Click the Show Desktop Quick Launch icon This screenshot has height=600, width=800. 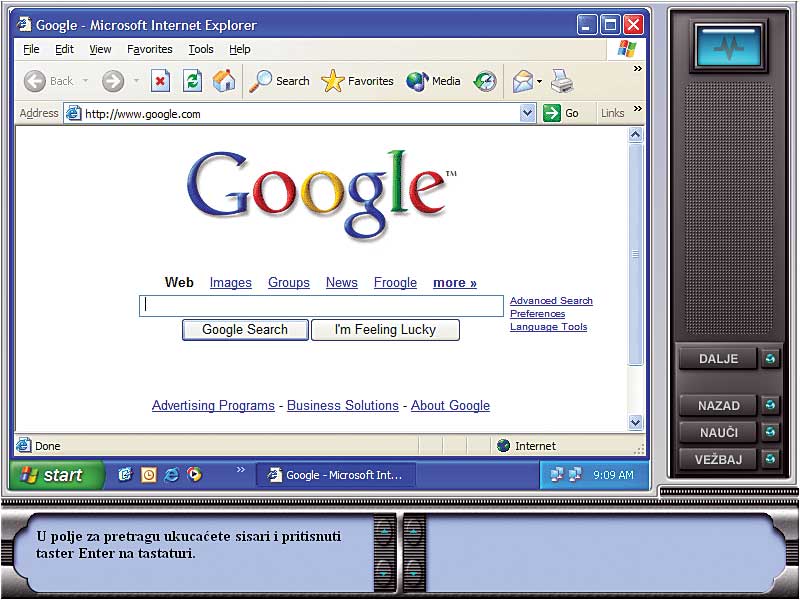[x=125, y=475]
